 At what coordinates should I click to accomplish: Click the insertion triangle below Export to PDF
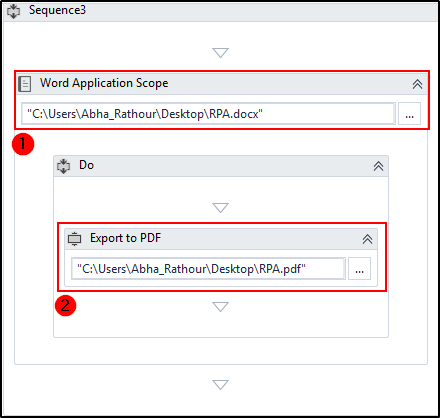click(x=220, y=307)
